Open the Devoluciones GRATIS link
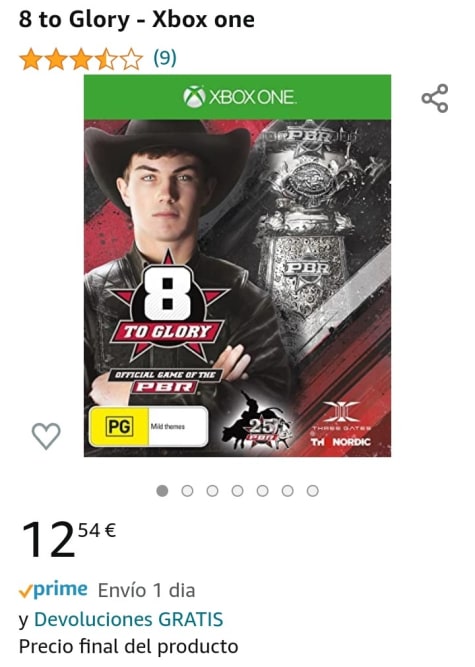The width and height of the screenshot is (475, 667). 128,619
